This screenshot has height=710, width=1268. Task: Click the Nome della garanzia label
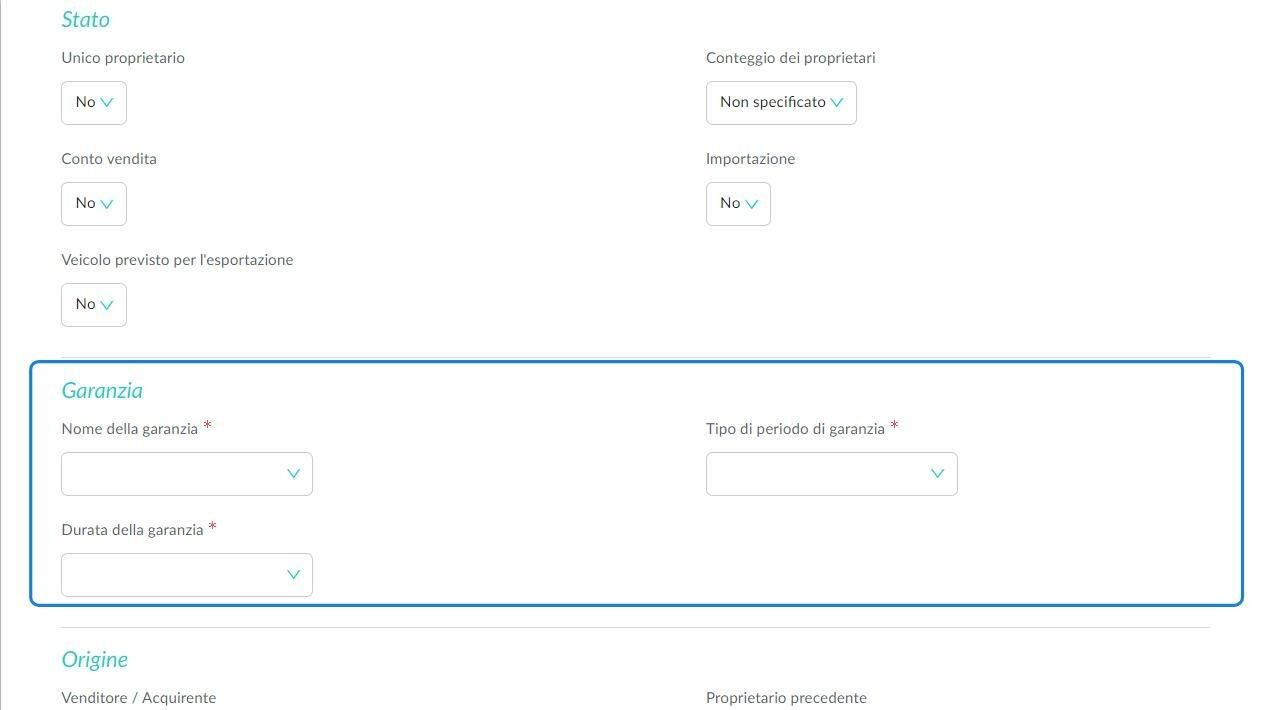click(130, 429)
